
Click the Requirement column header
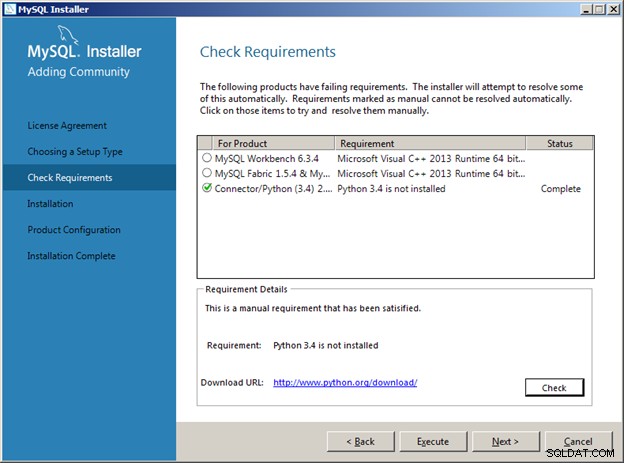click(430, 143)
